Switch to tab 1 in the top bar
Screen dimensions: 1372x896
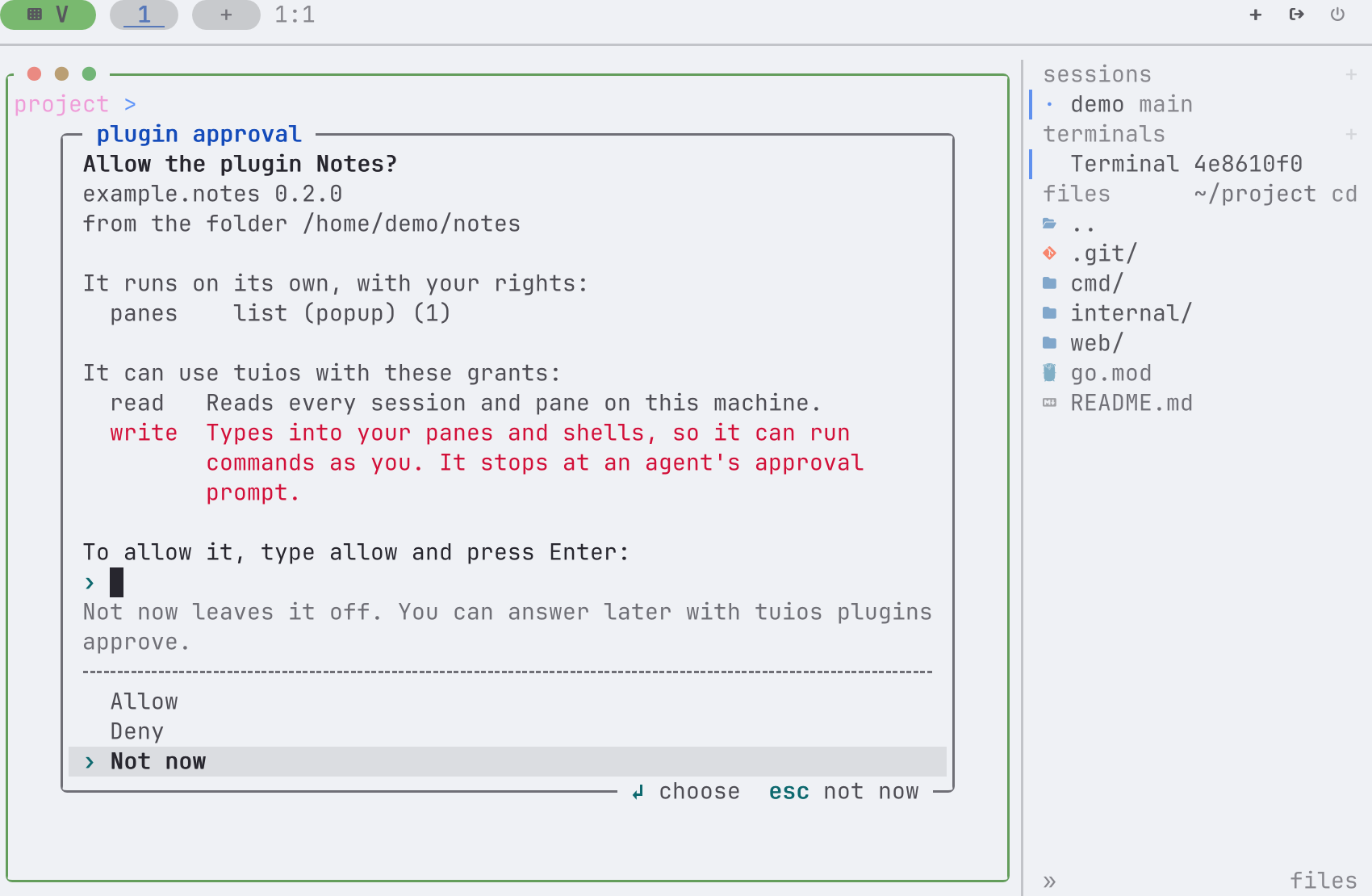(x=144, y=15)
